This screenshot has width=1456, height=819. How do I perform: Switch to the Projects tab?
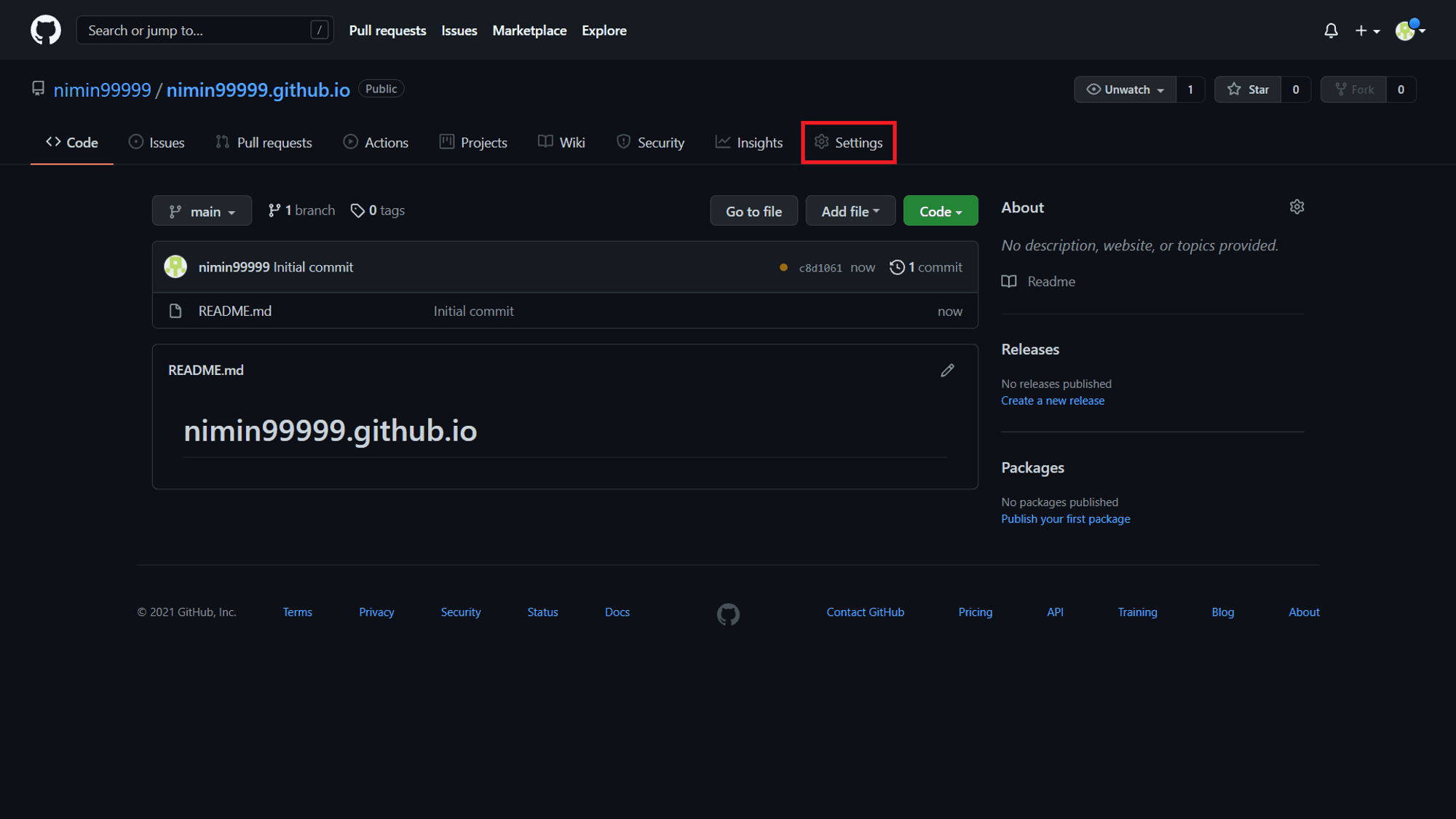[x=473, y=143]
